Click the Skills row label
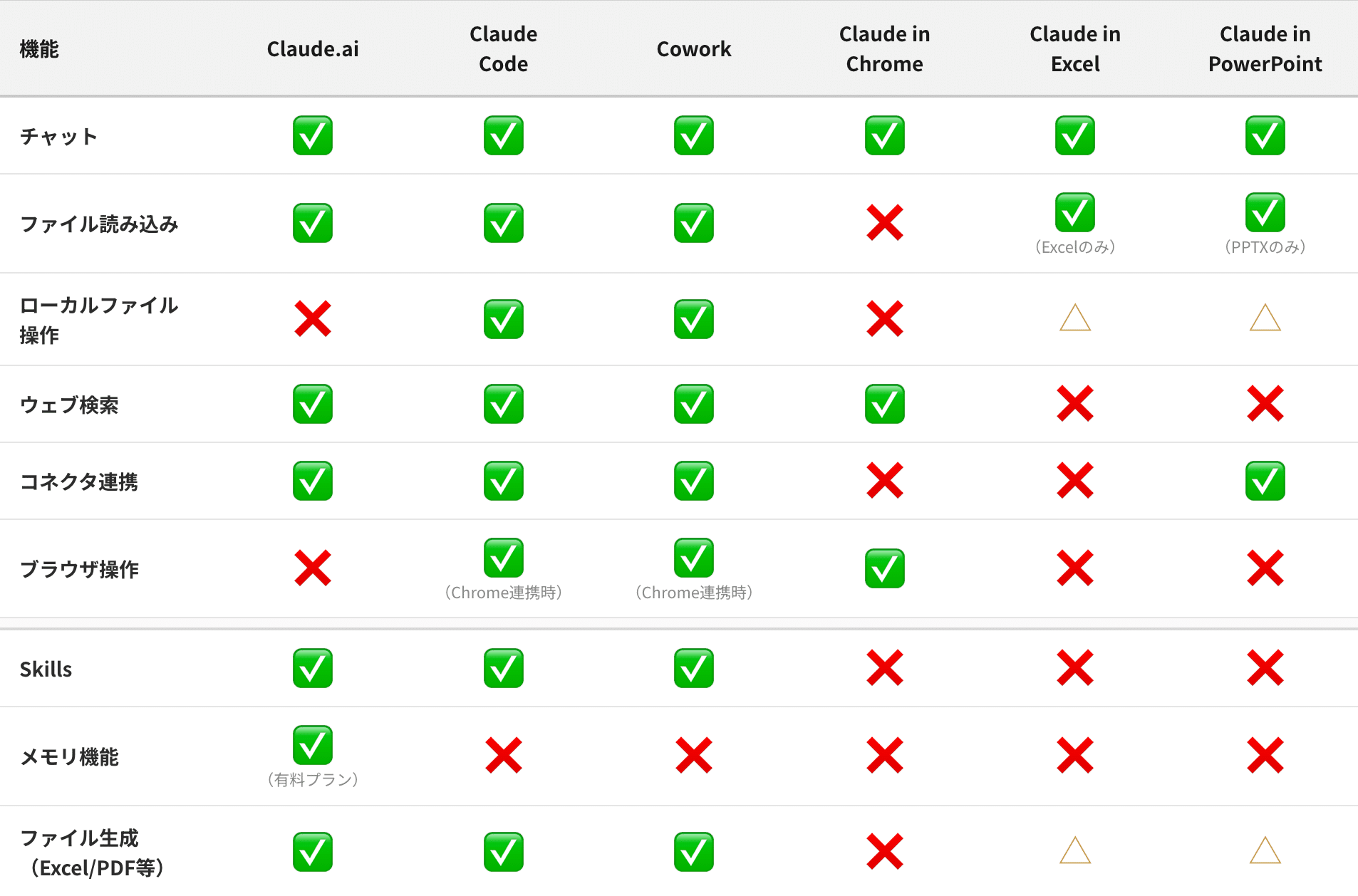This screenshot has width=1358, height=896. (46, 670)
